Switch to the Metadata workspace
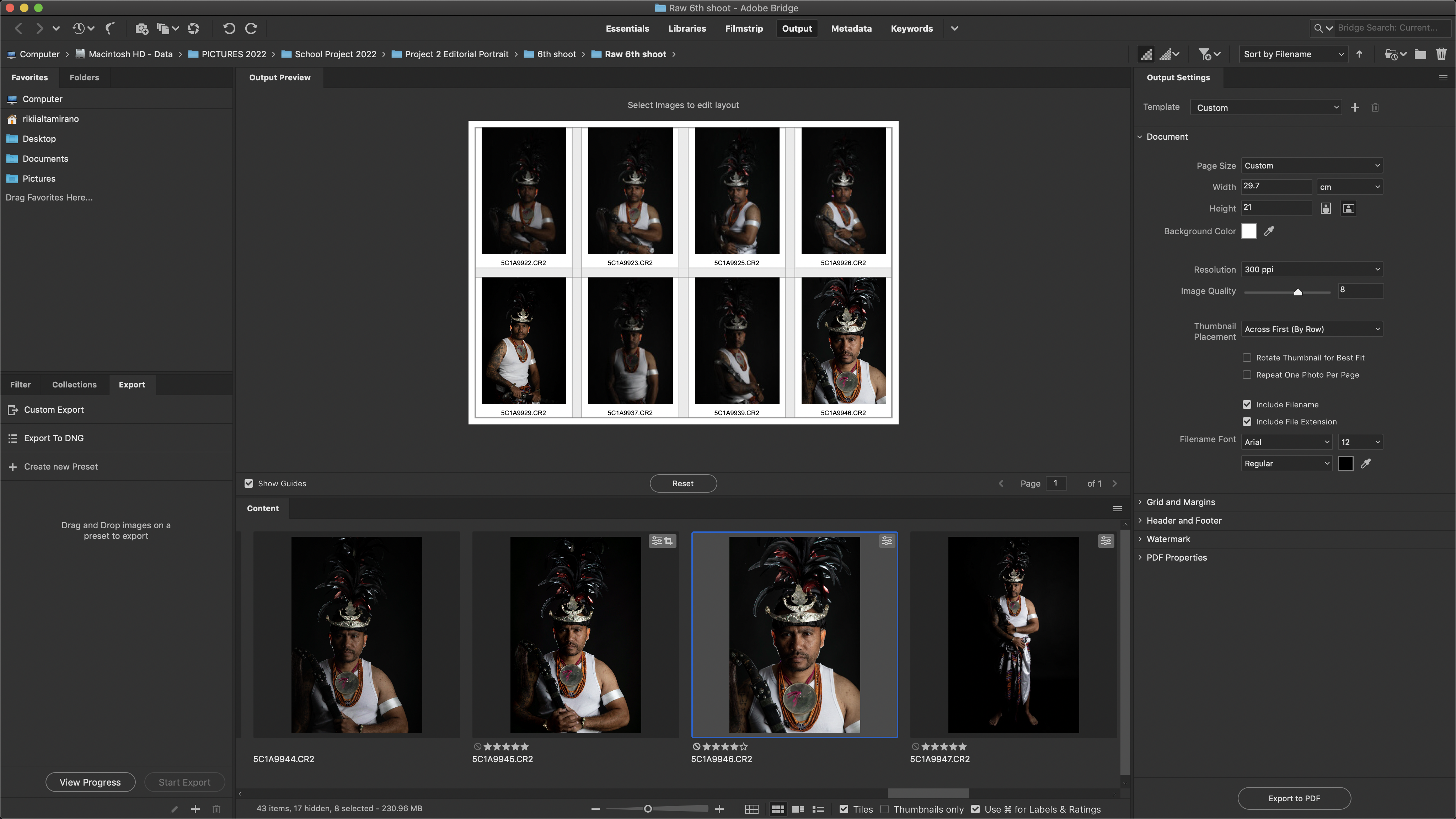 pos(851,28)
